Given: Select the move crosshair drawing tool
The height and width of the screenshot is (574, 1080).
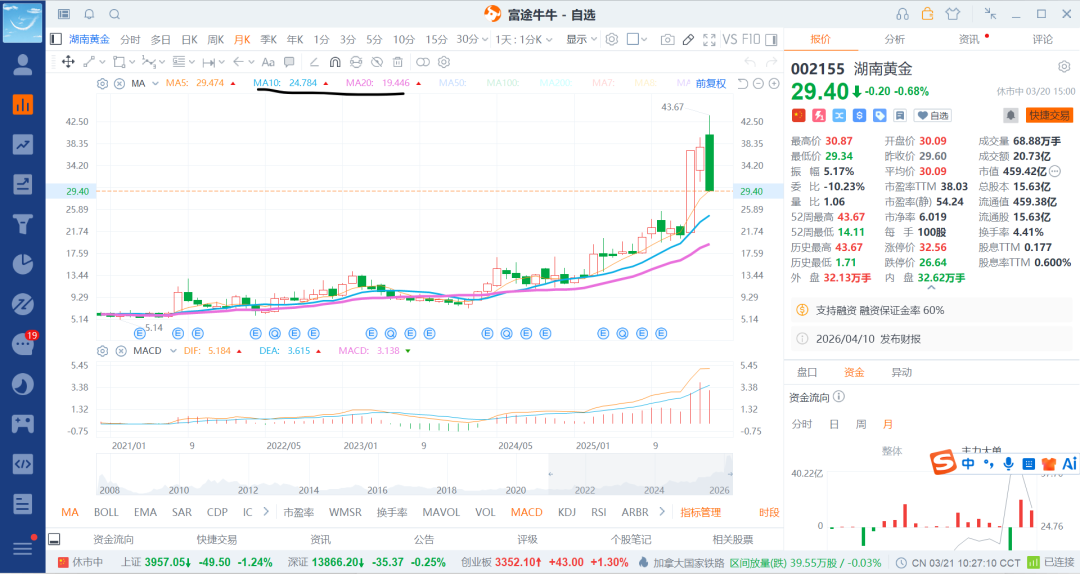Looking at the screenshot, I should pos(68,62).
